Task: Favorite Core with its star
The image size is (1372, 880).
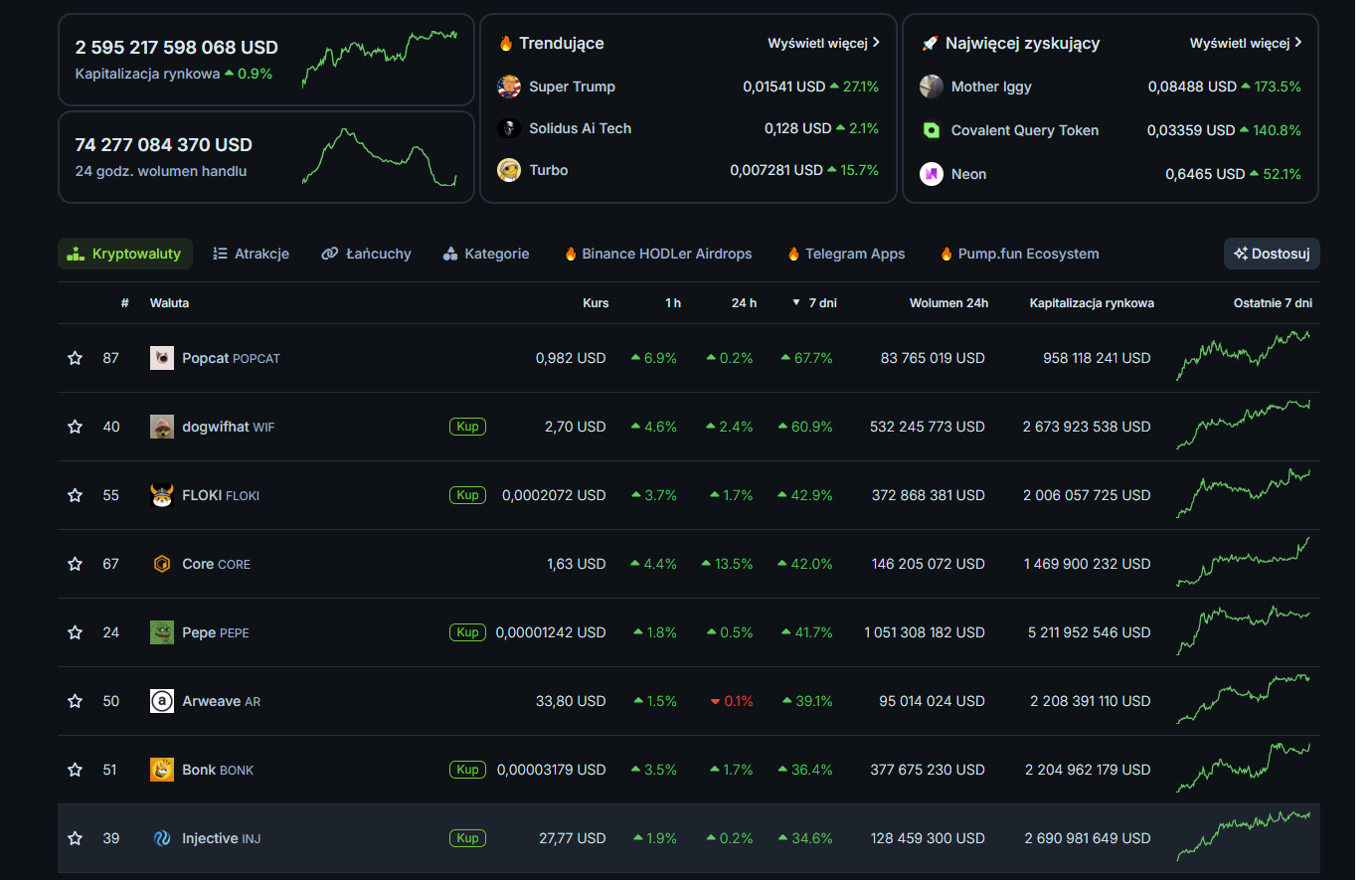Action: [75, 564]
